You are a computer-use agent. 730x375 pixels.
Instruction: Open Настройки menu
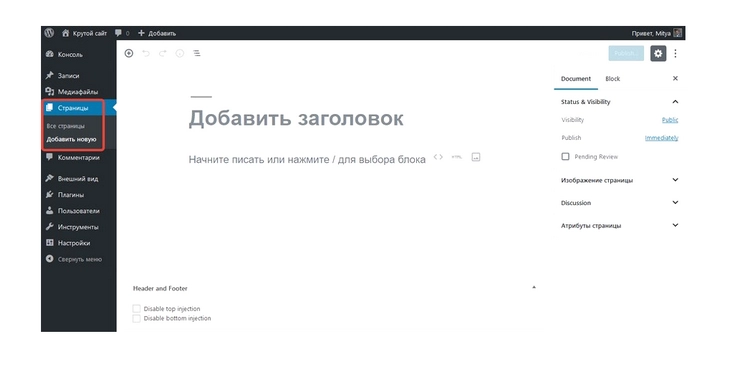click(x=79, y=243)
